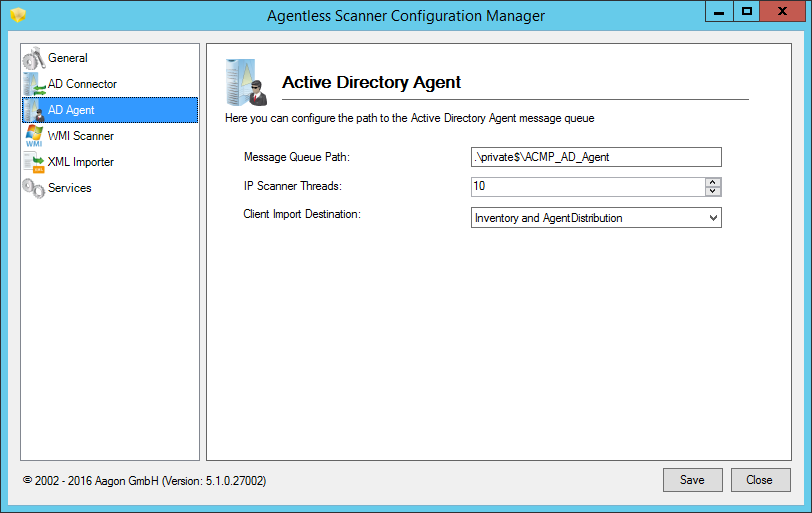
Task: Maximize the Configuration Manager window
Action: (x=747, y=11)
